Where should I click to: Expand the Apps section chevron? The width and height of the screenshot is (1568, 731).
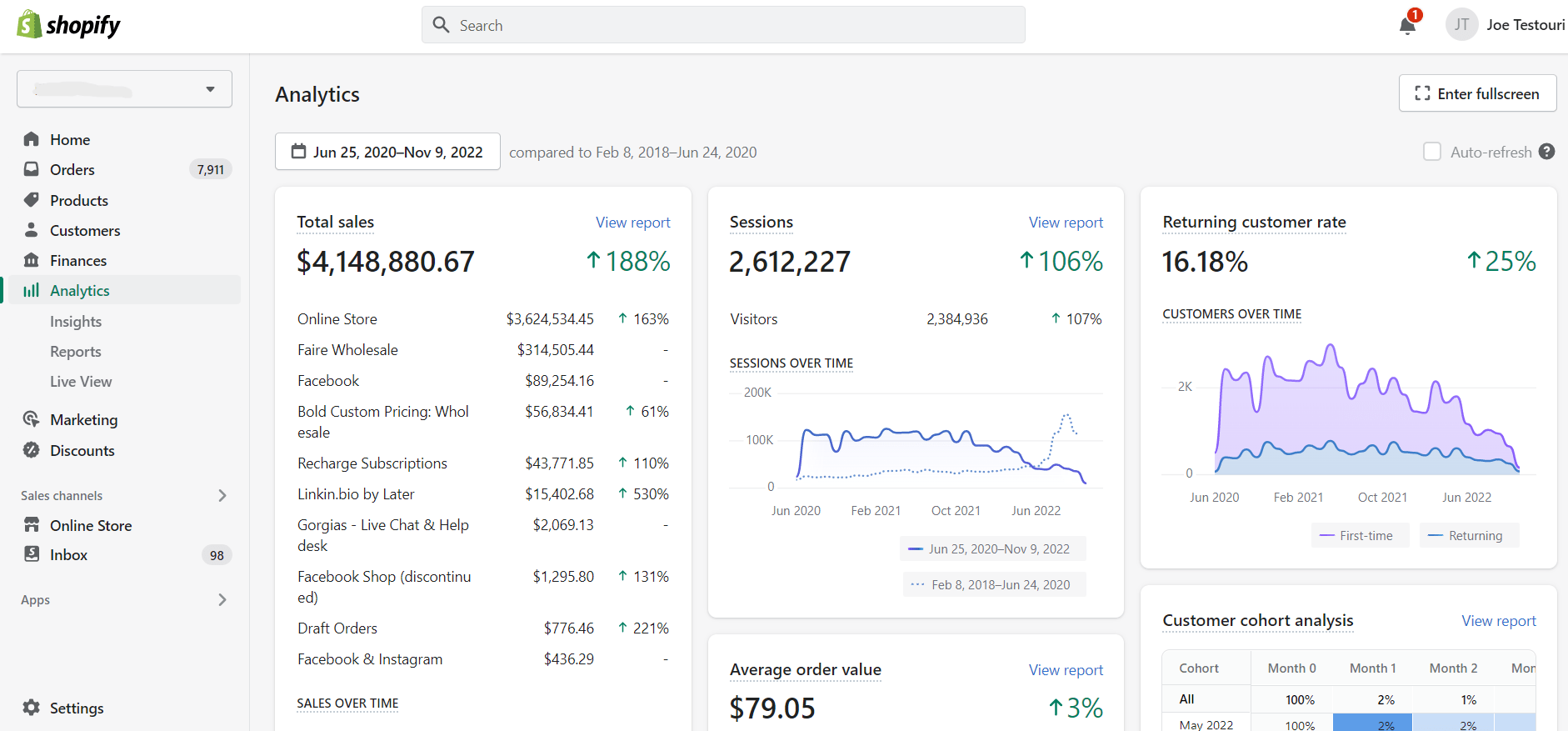point(222,599)
